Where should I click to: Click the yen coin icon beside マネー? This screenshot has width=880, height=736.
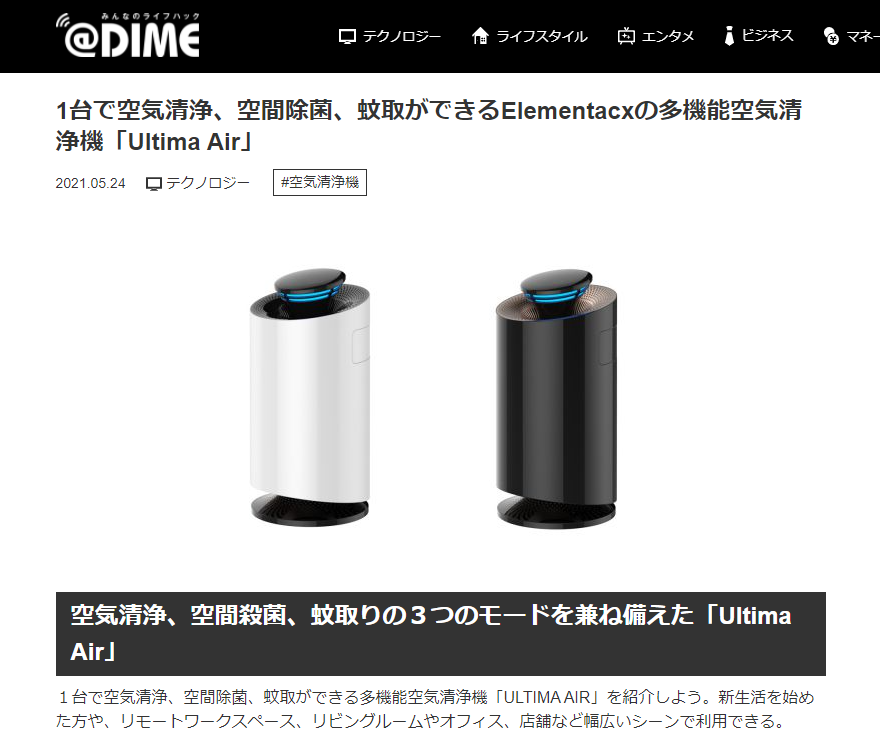pos(831,36)
